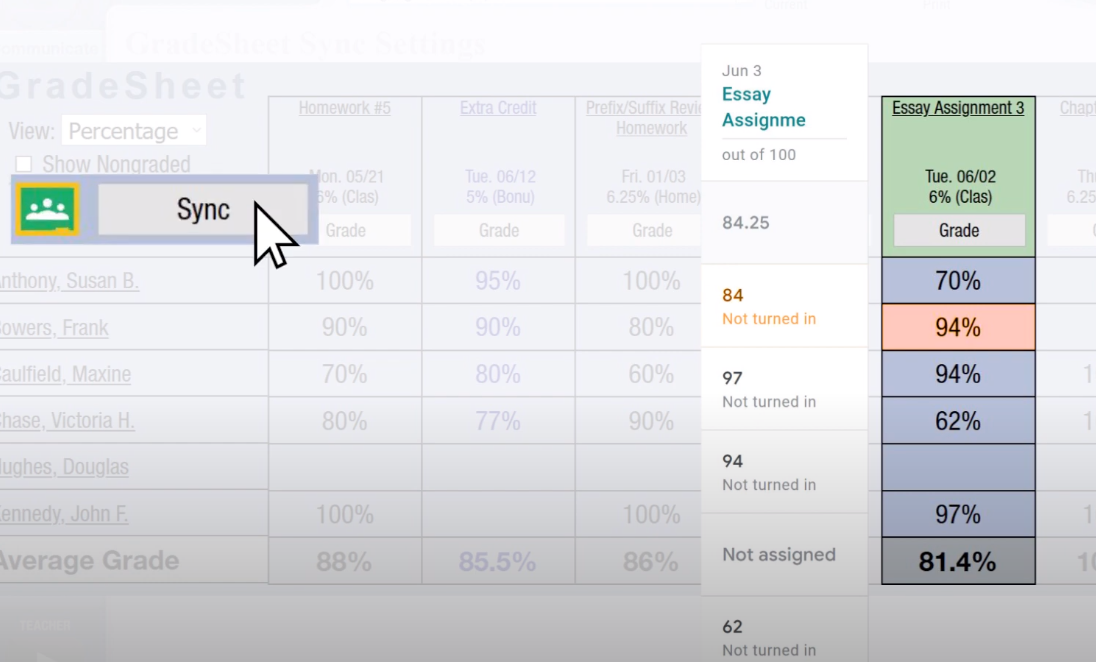Screen dimensions: 1096x662
Task: Open the Extra Credit column header link
Action: (x=498, y=108)
